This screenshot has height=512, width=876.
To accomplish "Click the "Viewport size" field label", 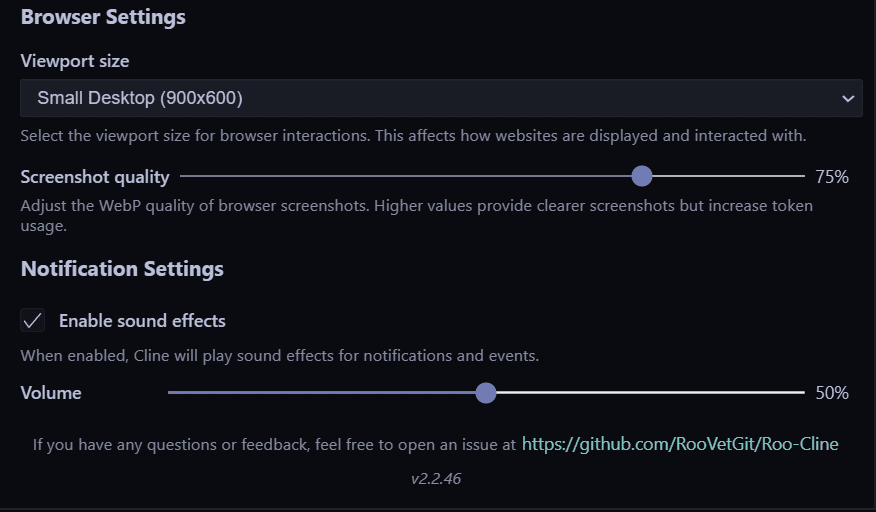I will point(75,61).
